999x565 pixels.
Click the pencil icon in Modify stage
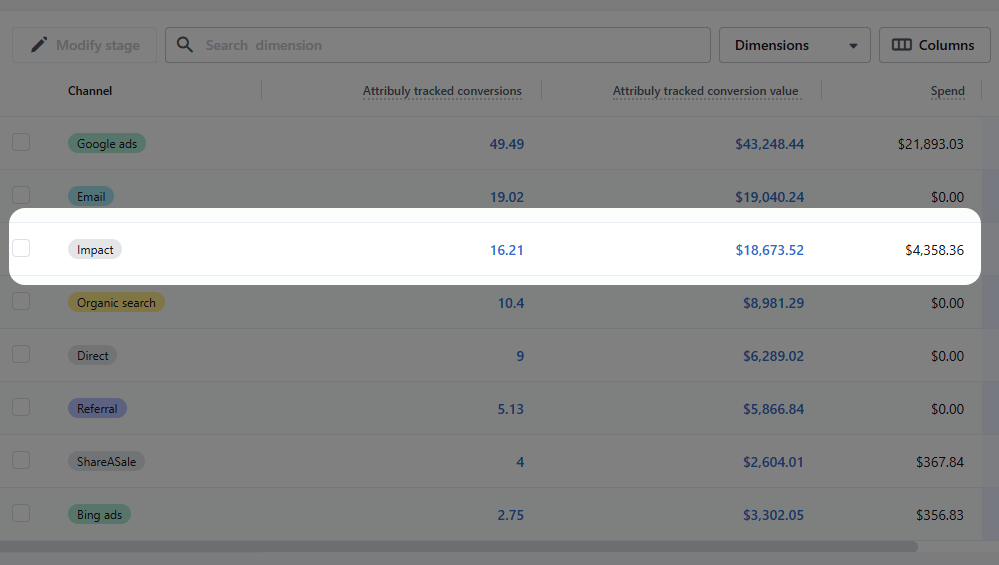(x=39, y=45)
